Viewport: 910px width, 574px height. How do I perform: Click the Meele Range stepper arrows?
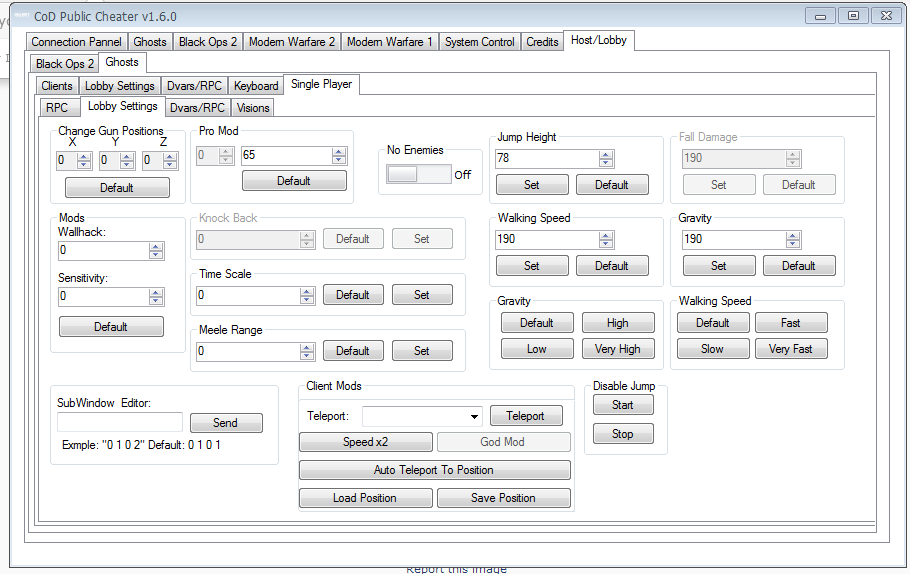308,351
